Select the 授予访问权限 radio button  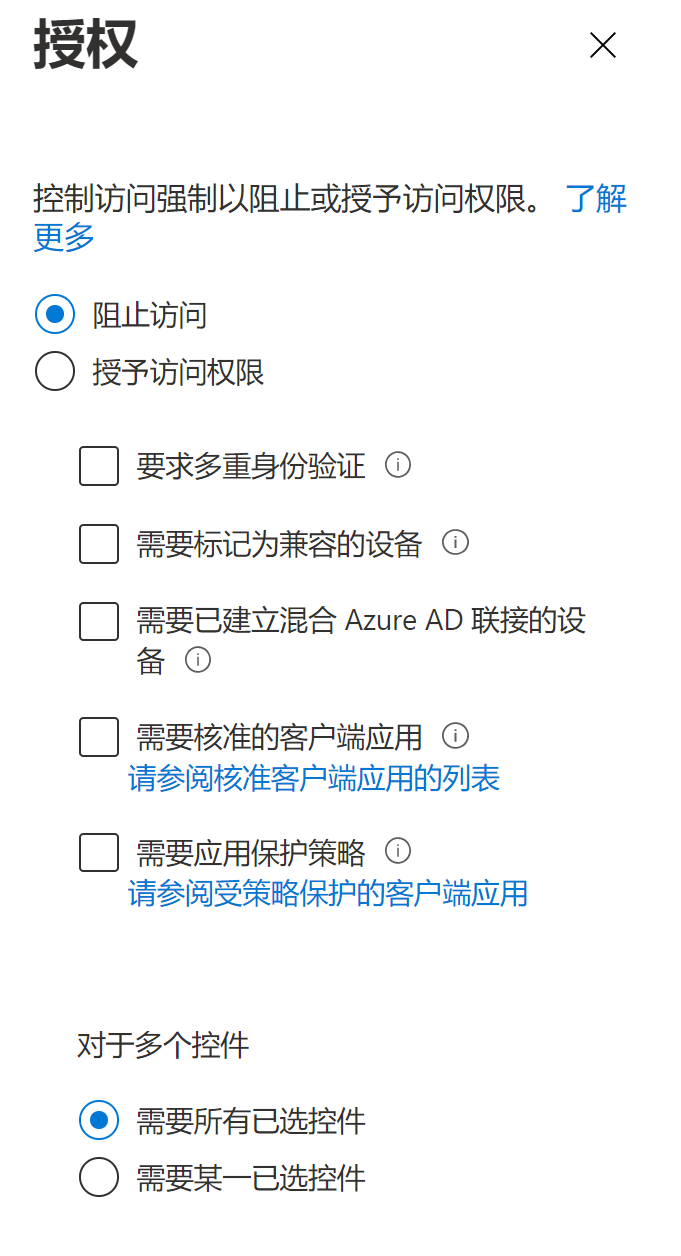tap(55, 372)
